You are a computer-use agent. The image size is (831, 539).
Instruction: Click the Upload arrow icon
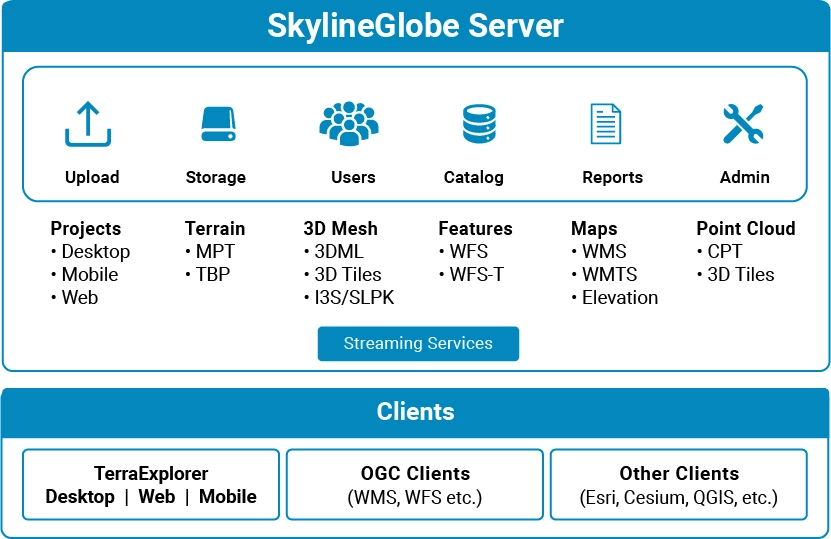(x=88, y=124)
